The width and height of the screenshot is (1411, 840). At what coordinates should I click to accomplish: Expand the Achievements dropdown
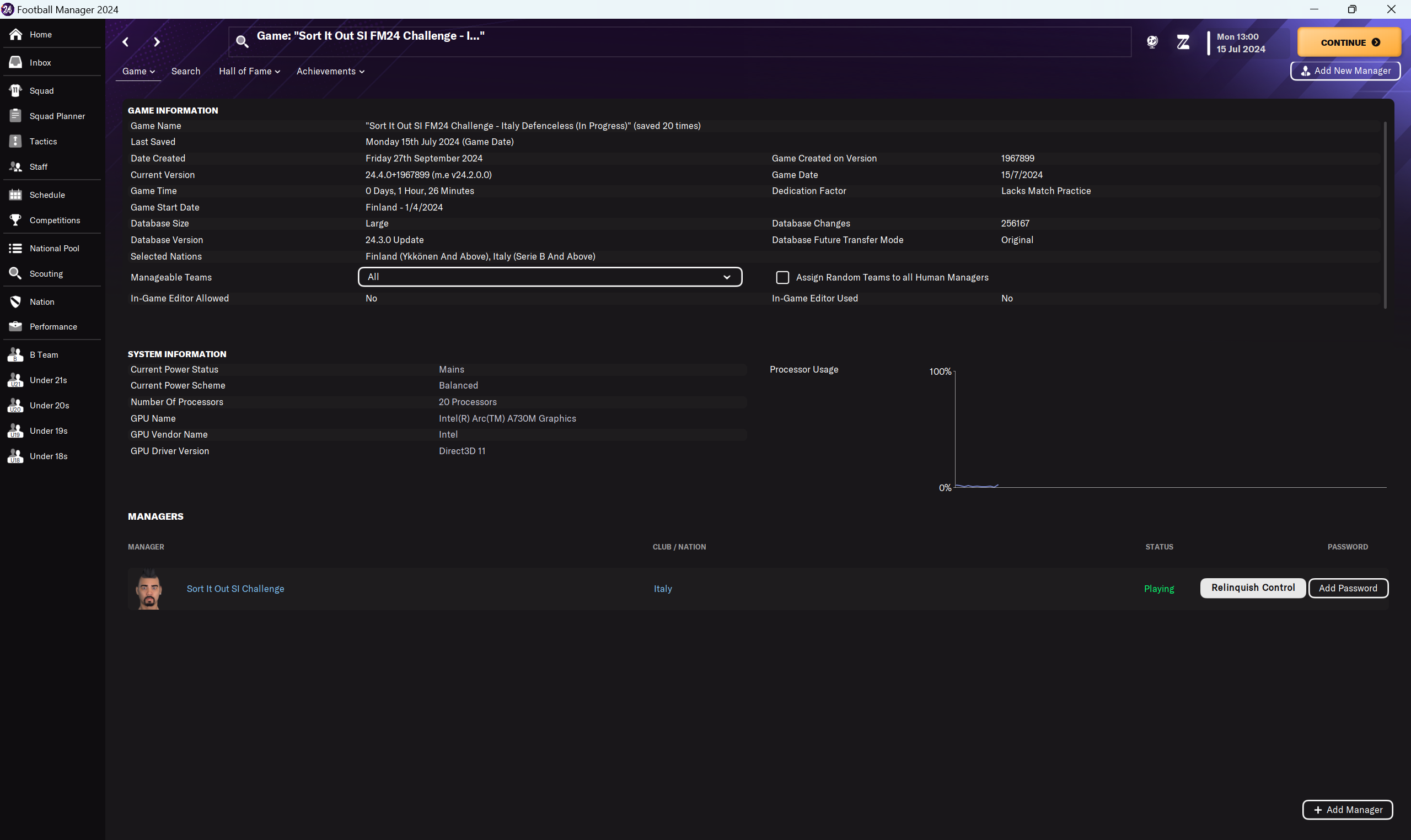(330, 71)
